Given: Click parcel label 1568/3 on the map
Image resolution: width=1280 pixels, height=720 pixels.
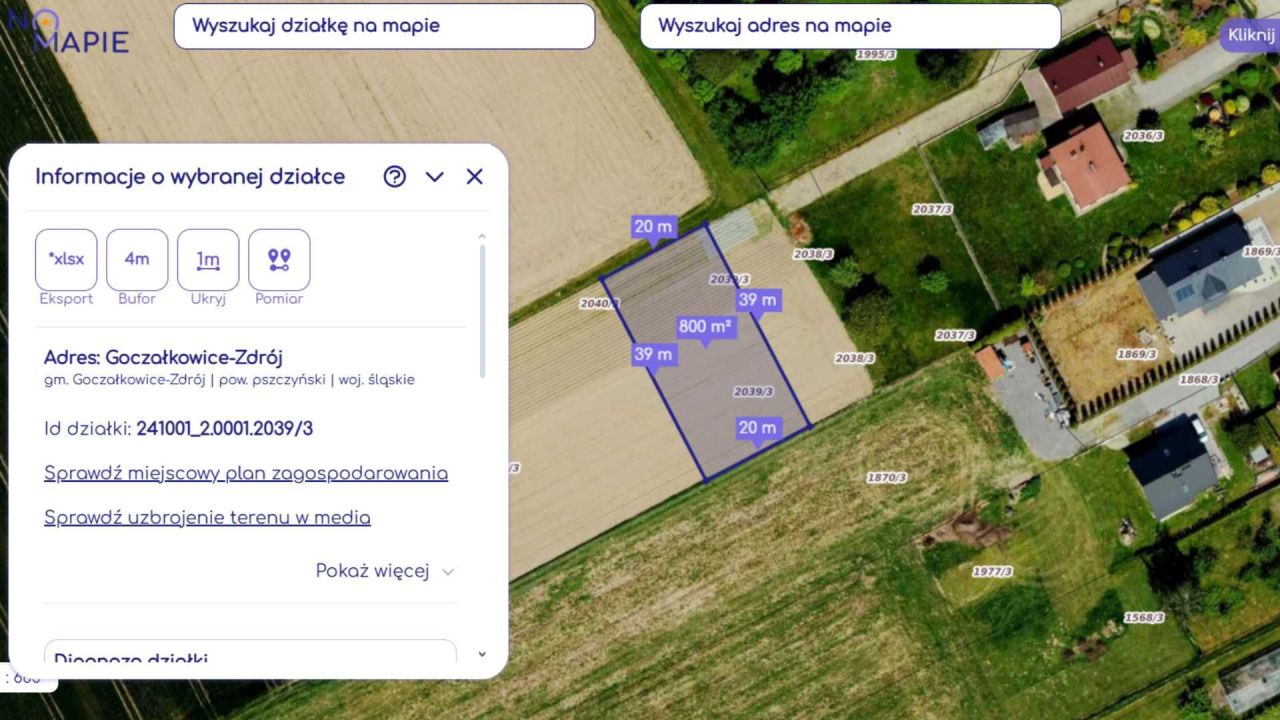Looking at the screenshot, I should click(x=1143, y=618).
